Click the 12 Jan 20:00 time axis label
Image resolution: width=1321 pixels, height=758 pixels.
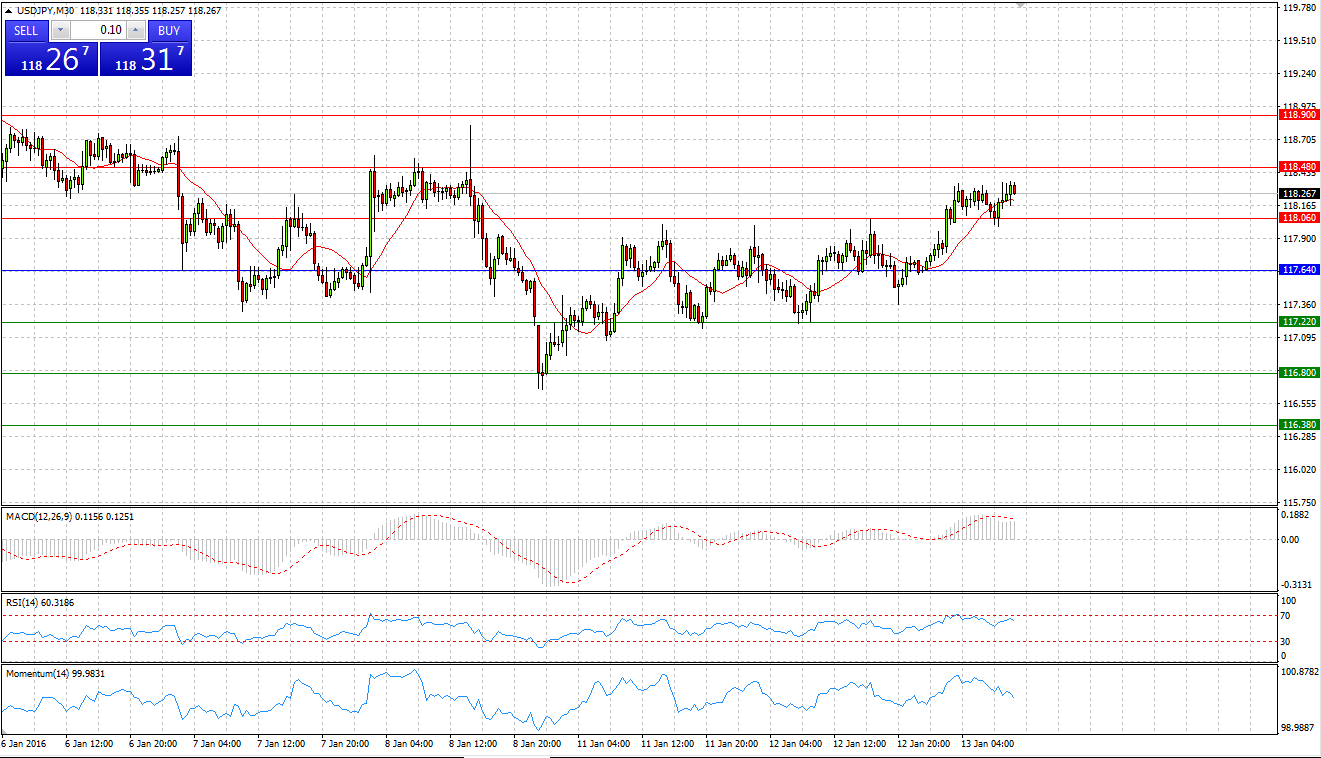click(x=921, y=744)
